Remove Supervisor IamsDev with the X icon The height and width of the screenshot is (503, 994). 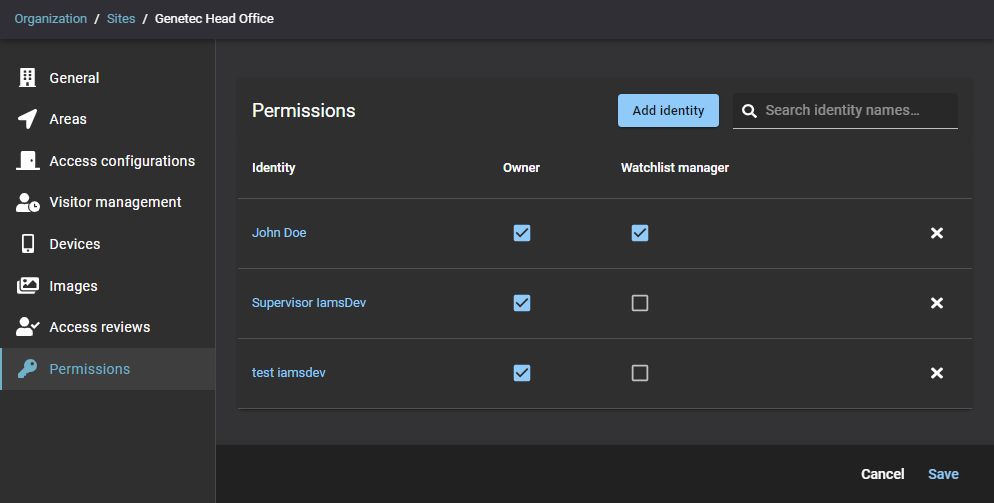click(937, 303)
